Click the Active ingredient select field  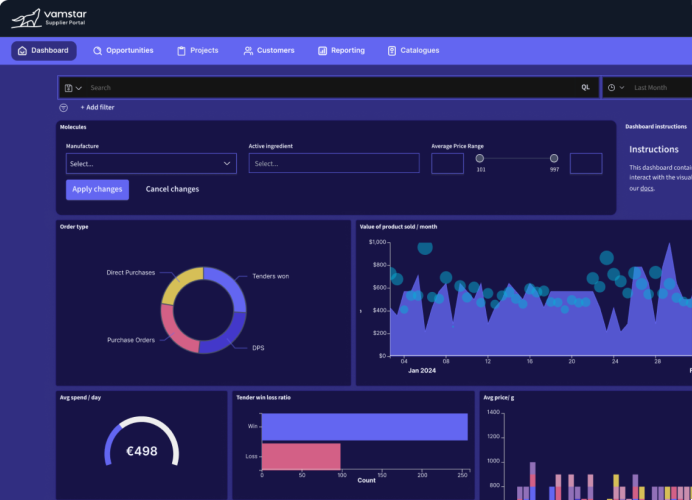(x=334, y=163)
